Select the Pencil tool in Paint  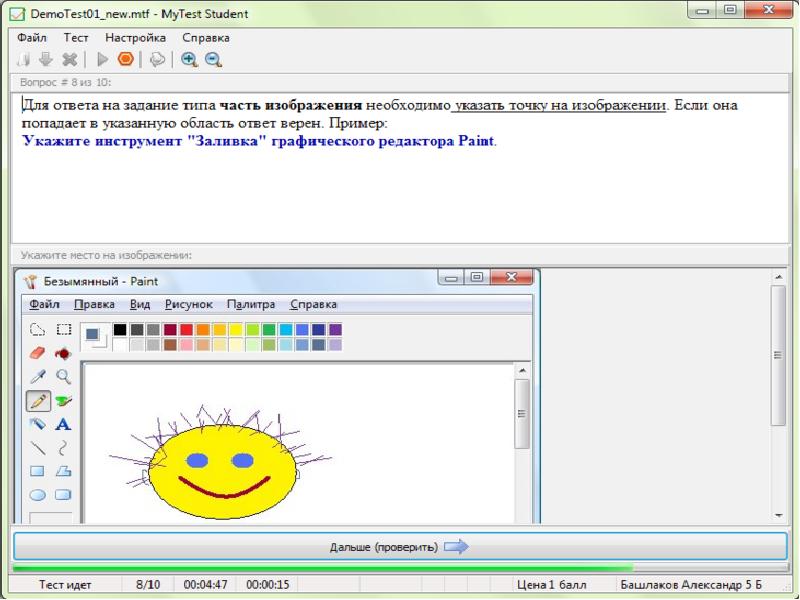38,401
